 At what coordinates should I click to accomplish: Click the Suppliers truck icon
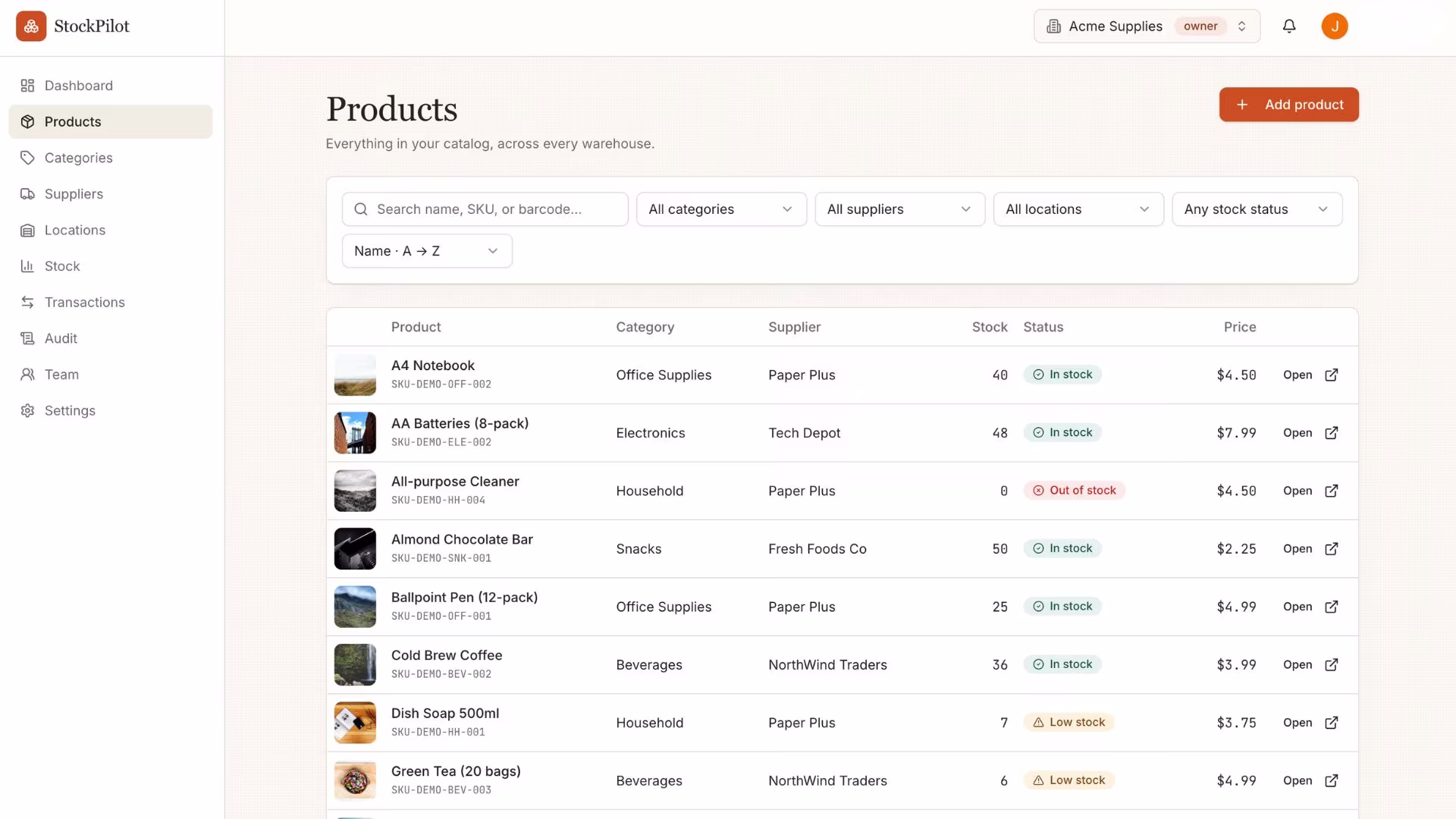click(27, 194)
